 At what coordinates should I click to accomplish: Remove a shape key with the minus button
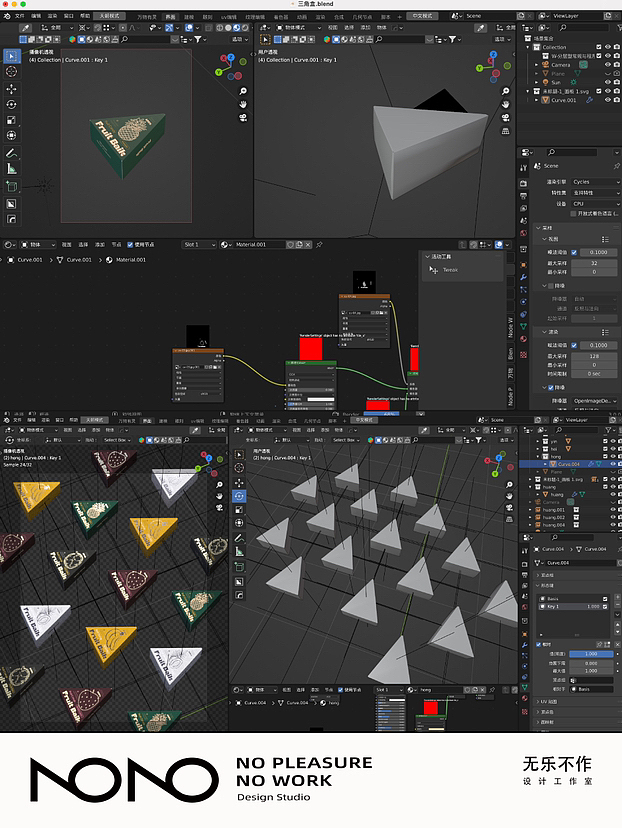point(617,606)
